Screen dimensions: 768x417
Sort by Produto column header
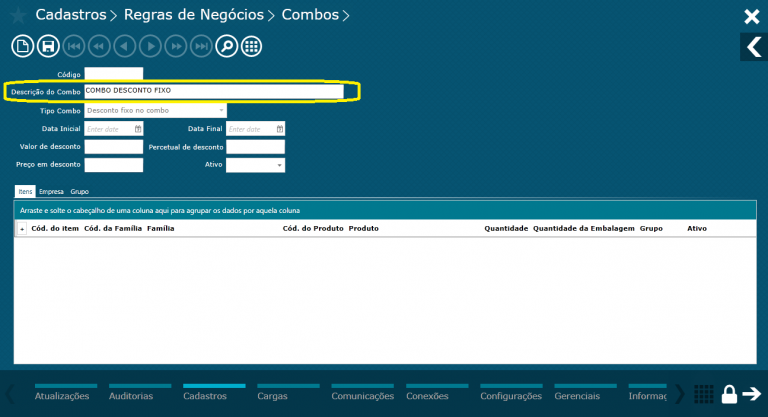(363, 228)
